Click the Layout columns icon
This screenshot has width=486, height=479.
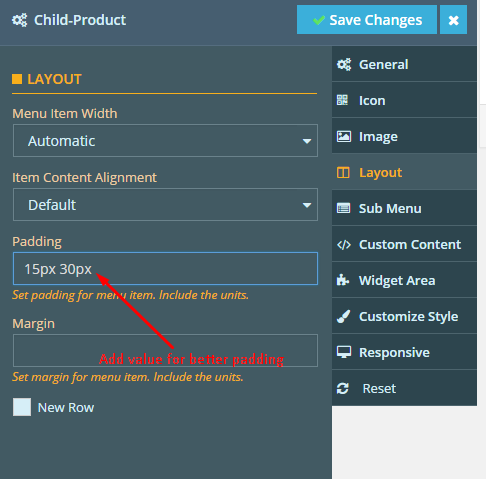click(343, 173)
